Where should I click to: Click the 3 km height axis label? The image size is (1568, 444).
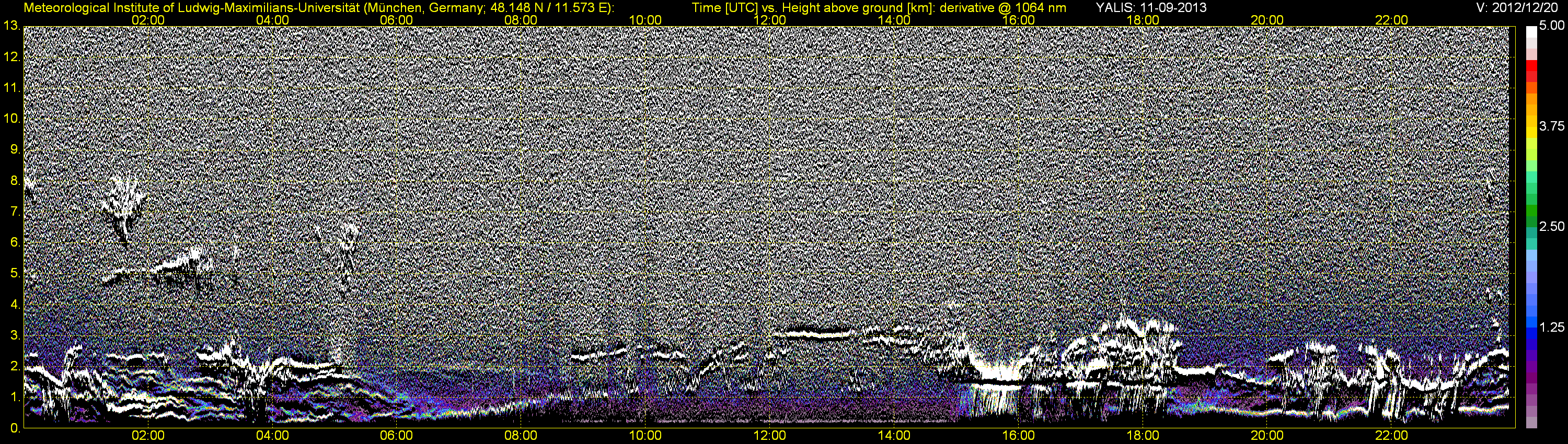click(15, 335)
